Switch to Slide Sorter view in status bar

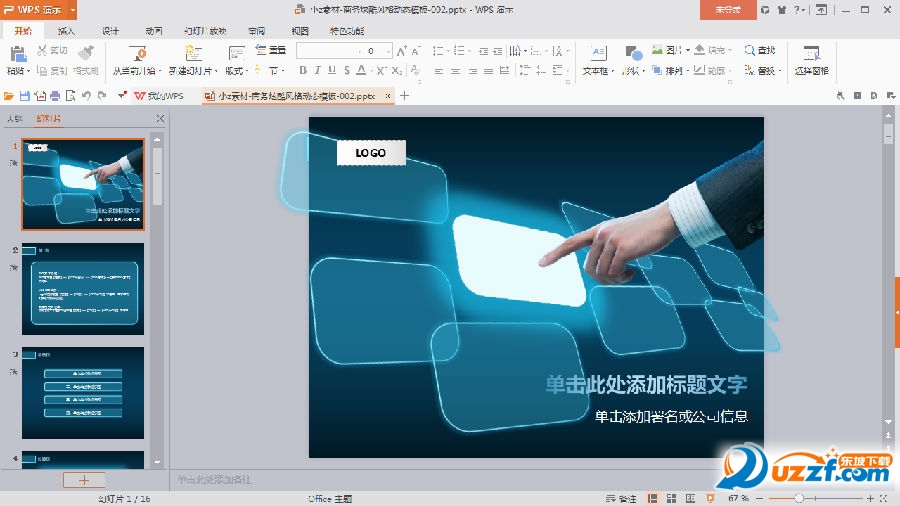point(672,499)
